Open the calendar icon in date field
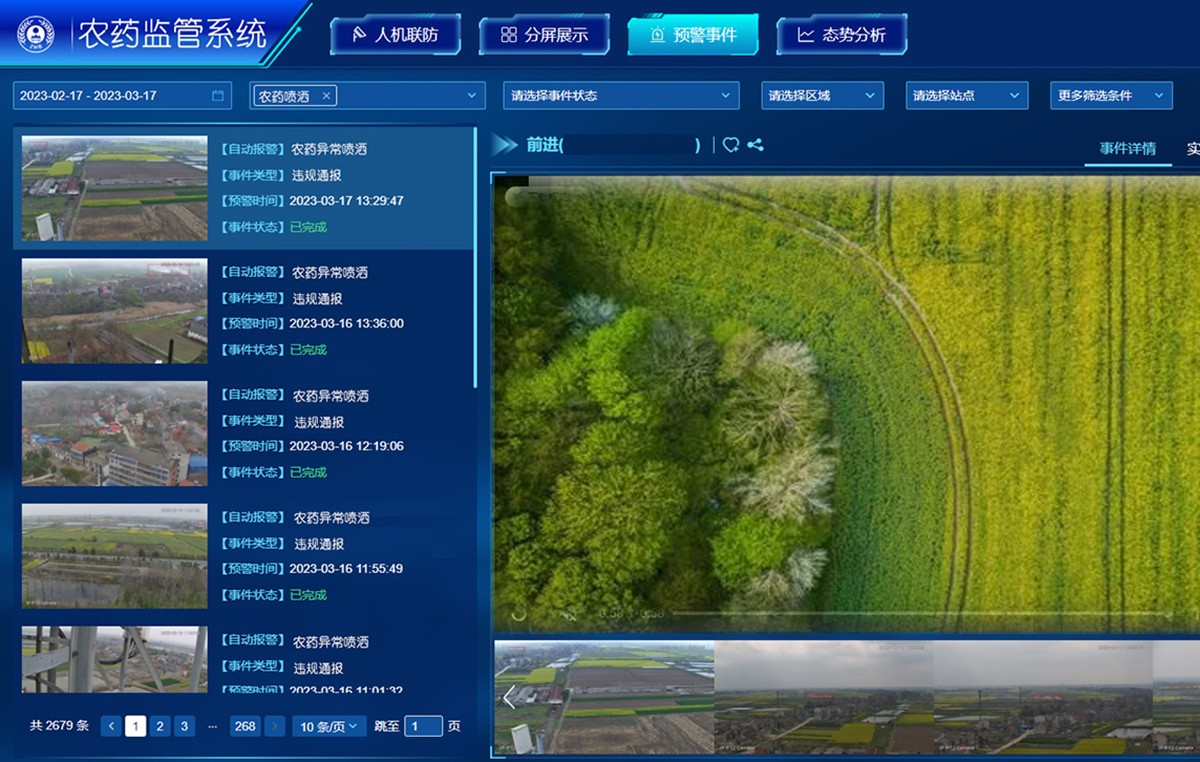The width and height of the screenshot is (1200, 762). 218,96
